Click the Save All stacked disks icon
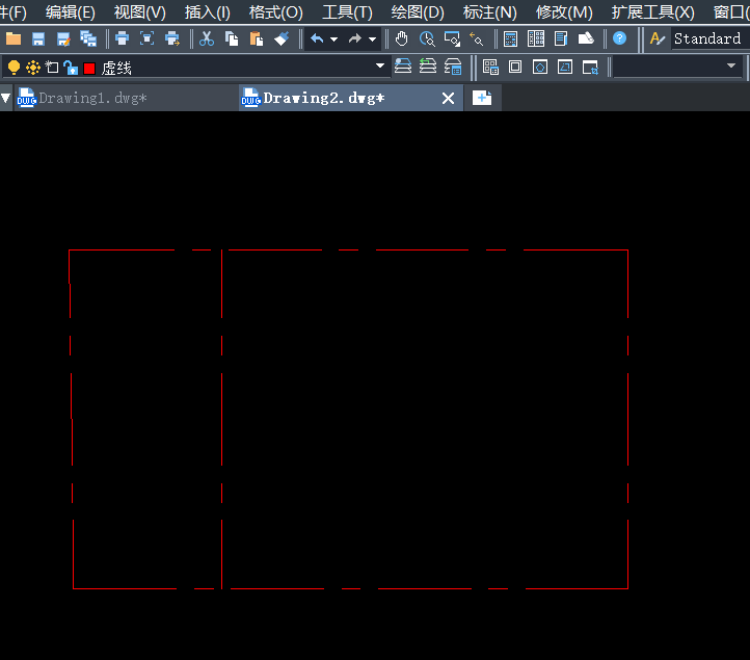 pos(88,39)
